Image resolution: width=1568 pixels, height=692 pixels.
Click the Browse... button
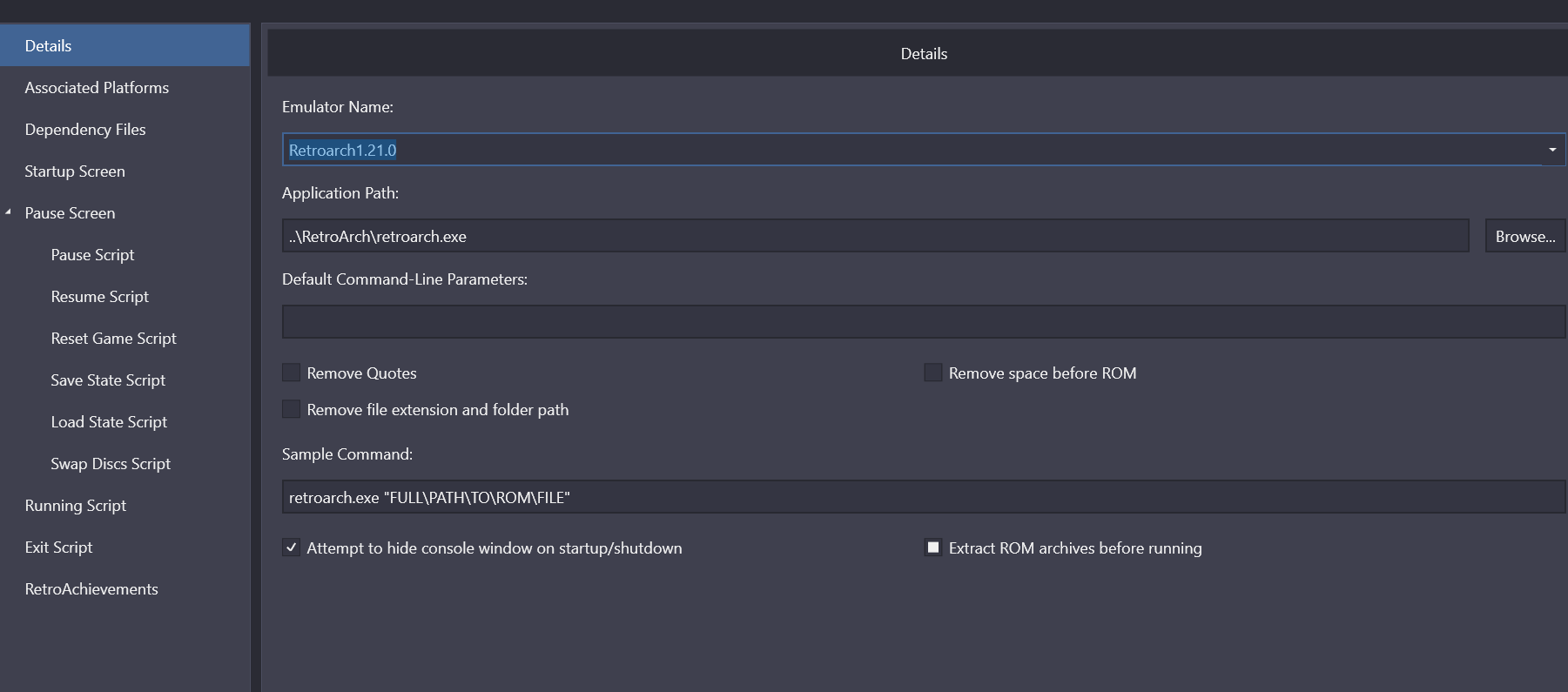1524,236
